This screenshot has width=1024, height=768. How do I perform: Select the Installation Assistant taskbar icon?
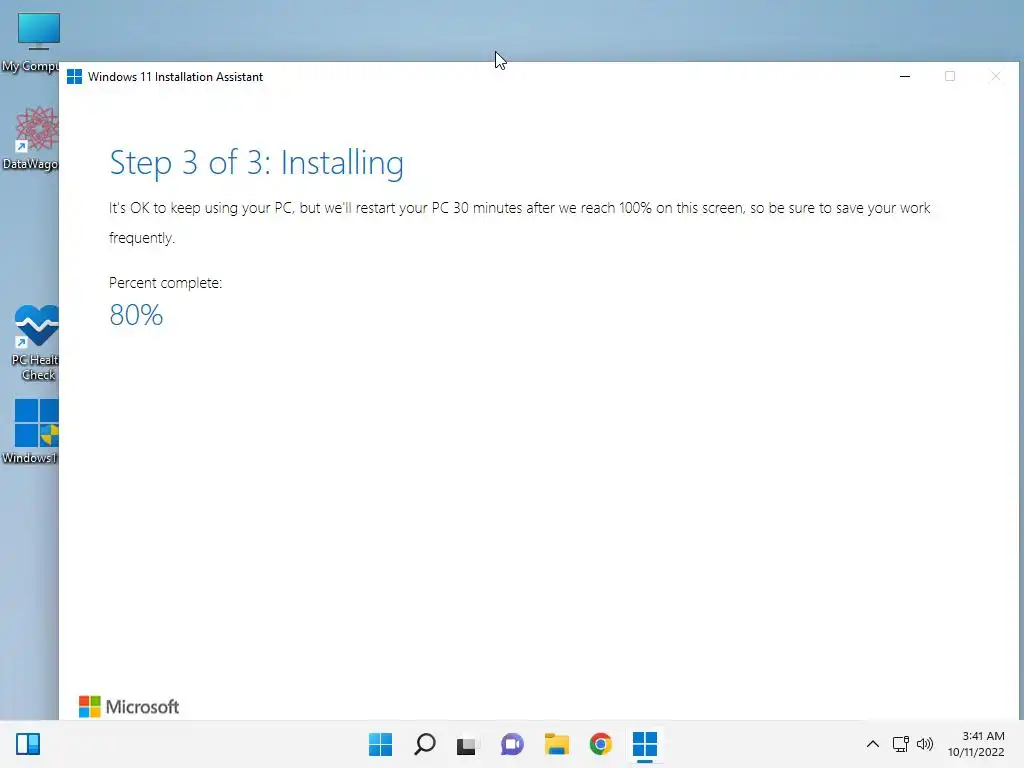[645, 744]
